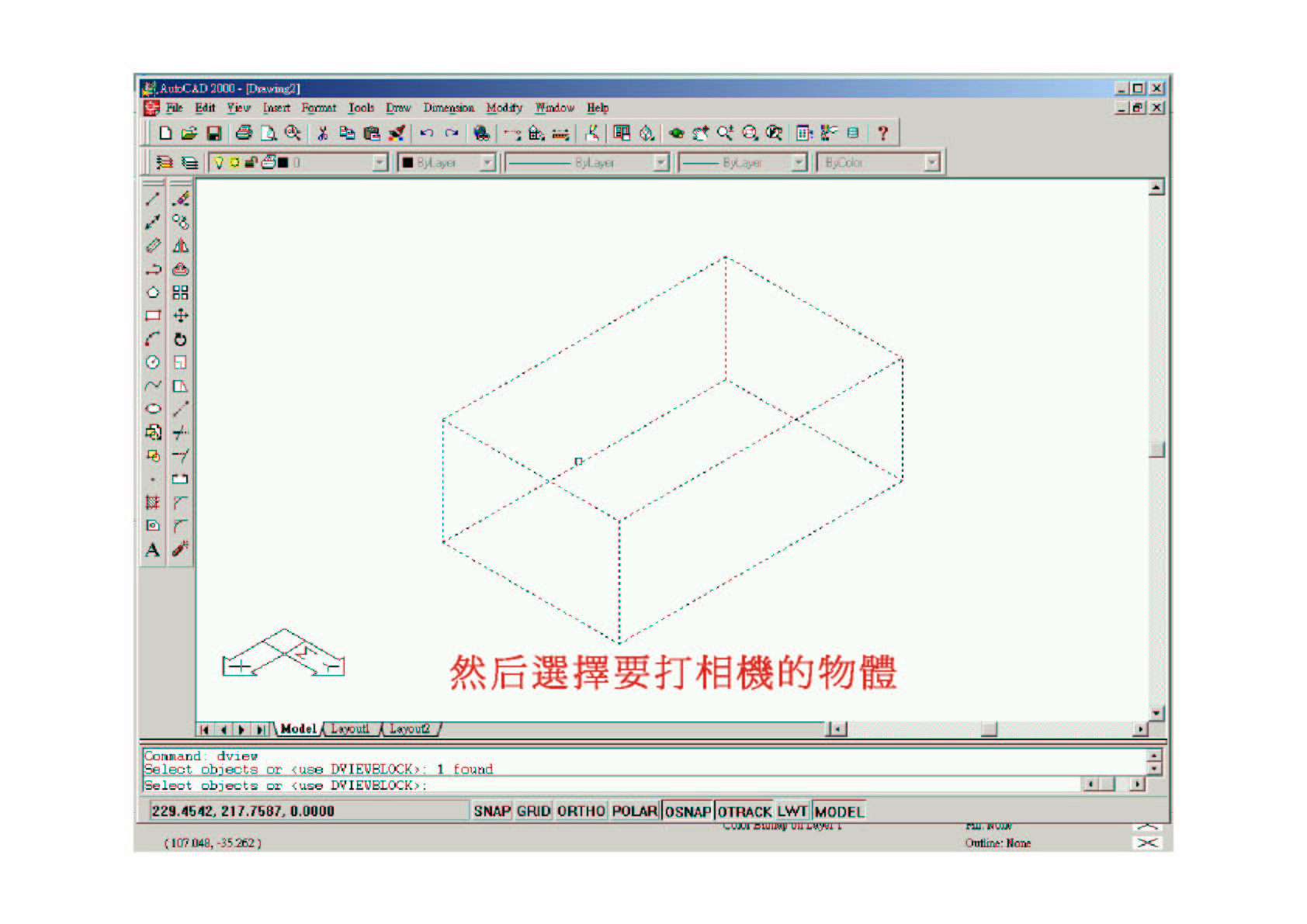
Task: Open the Dimension menu
Action: point(449,108)
